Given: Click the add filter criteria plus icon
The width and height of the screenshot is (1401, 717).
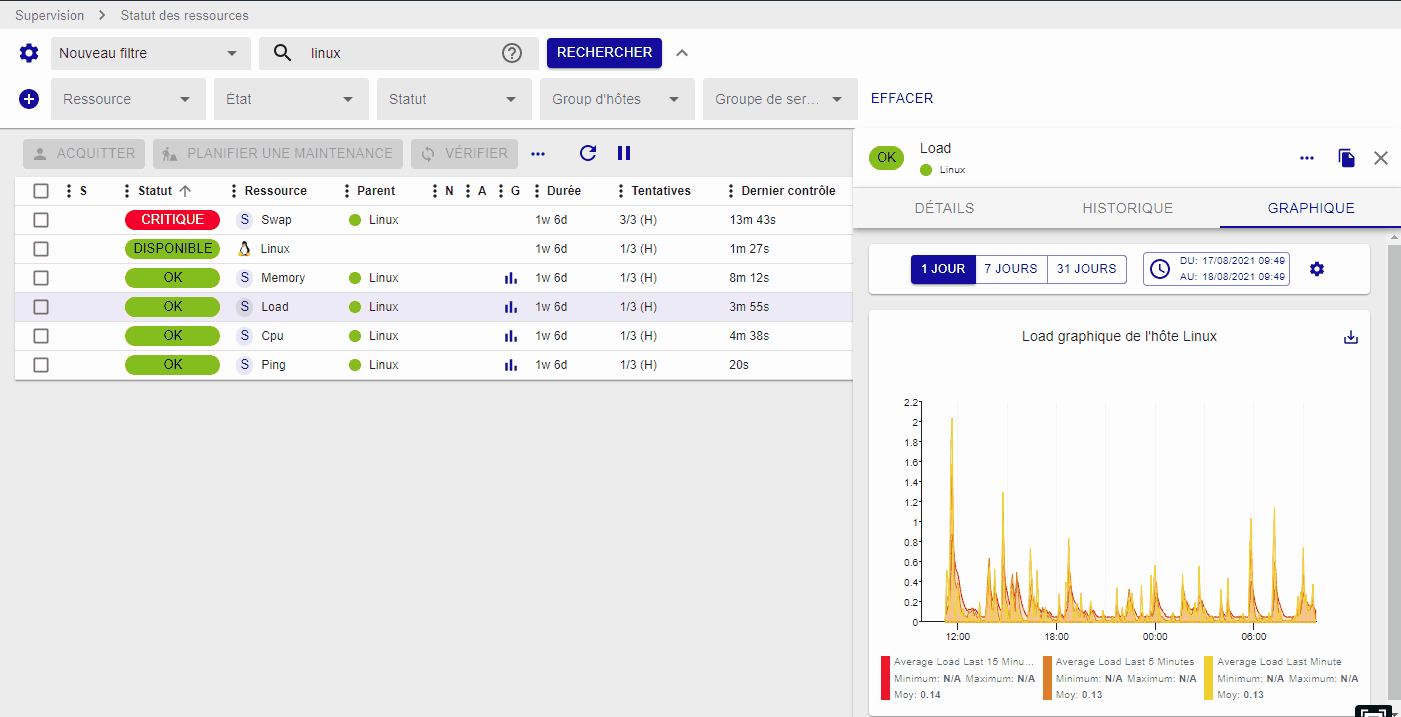Looking at the screenshot, I should [29, 99].
